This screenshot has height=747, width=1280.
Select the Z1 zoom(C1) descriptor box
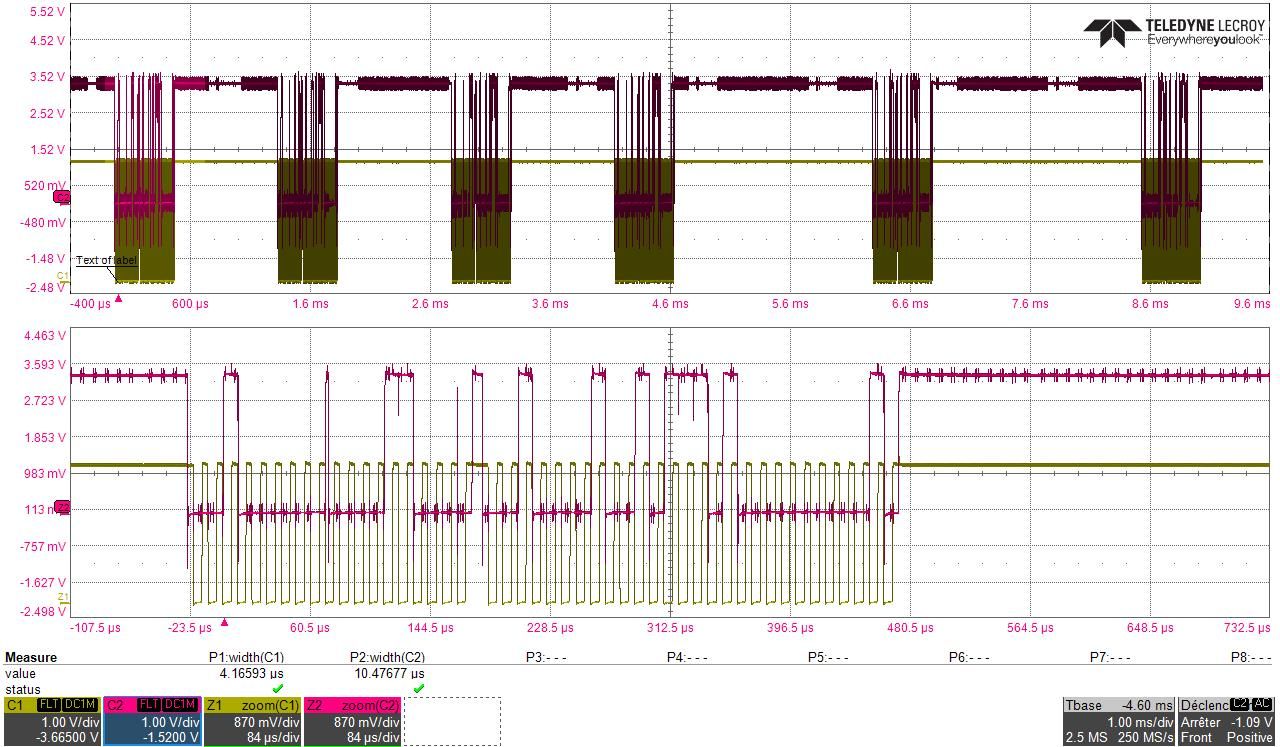252,721
